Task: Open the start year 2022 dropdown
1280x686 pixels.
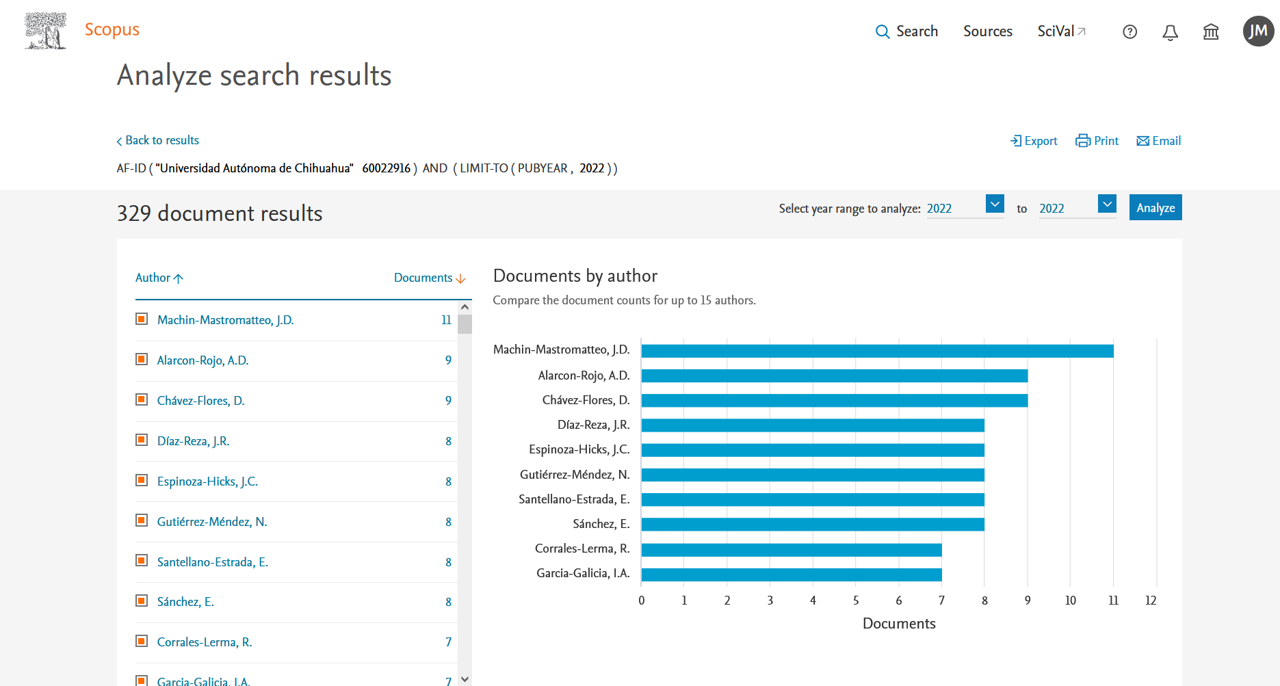Action: (994, 204)
